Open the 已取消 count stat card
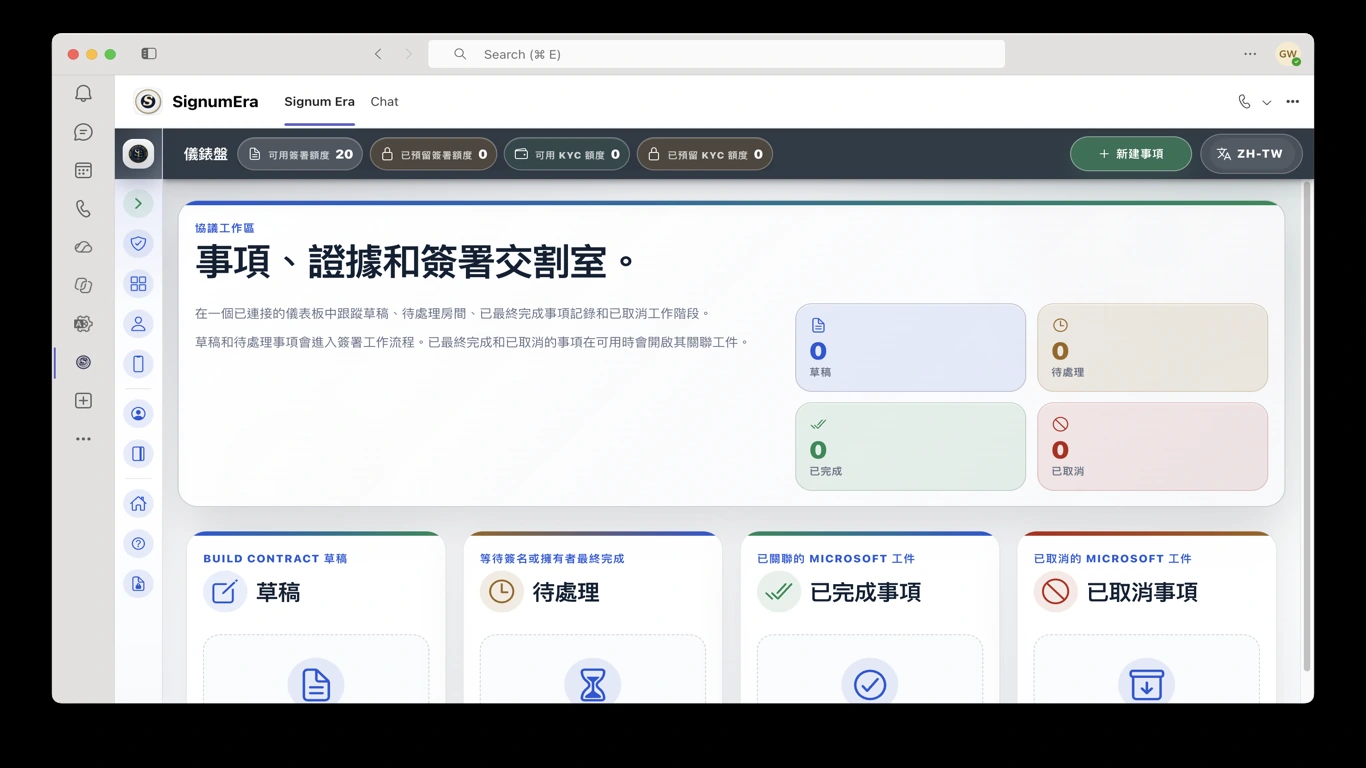Viewport: 1366px width, 768px height. tap(1152, 446)
